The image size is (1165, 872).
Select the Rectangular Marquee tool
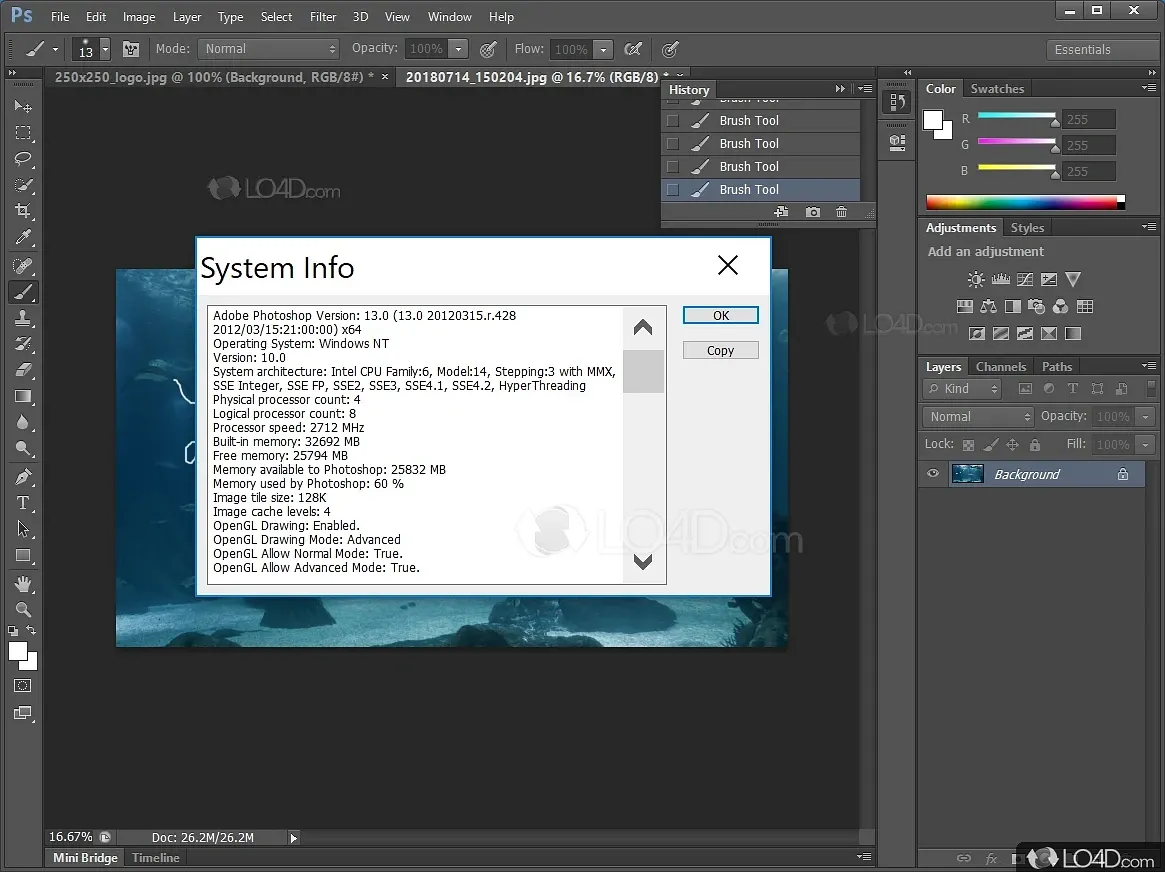23,133
